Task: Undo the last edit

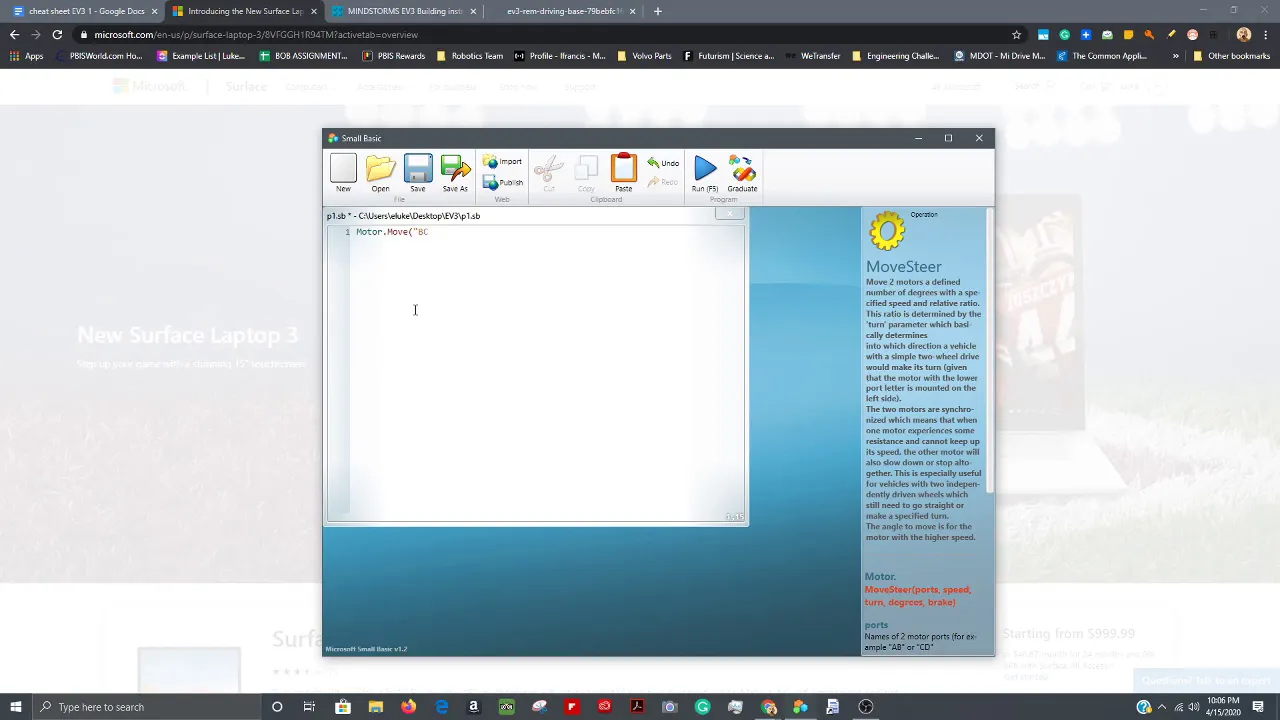Action: [x=663, y=163]
